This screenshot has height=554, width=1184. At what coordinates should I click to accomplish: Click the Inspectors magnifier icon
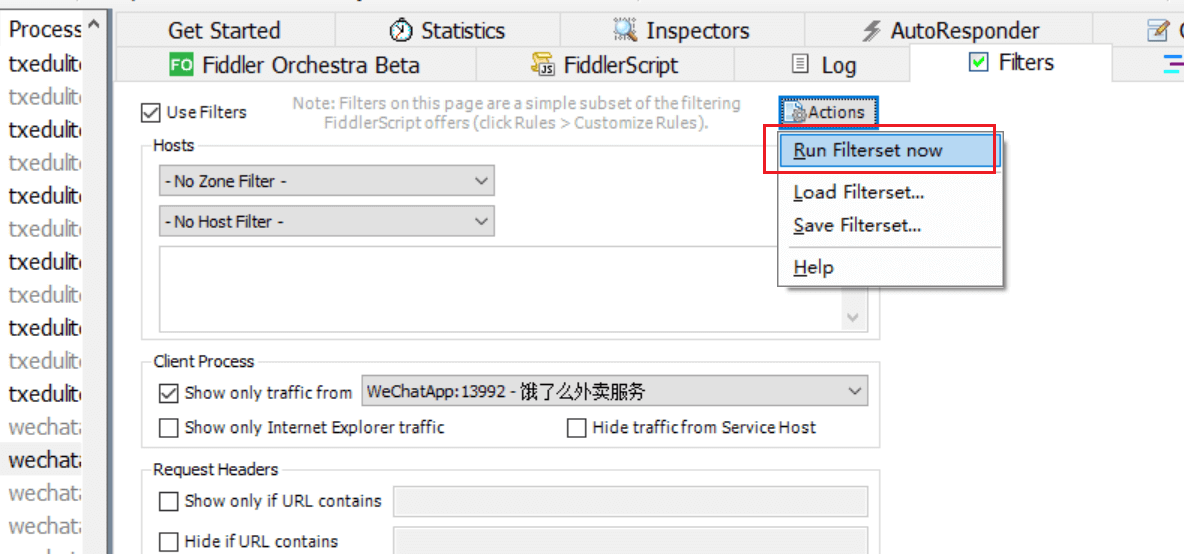pyautogui.click(x=625, y=30)
